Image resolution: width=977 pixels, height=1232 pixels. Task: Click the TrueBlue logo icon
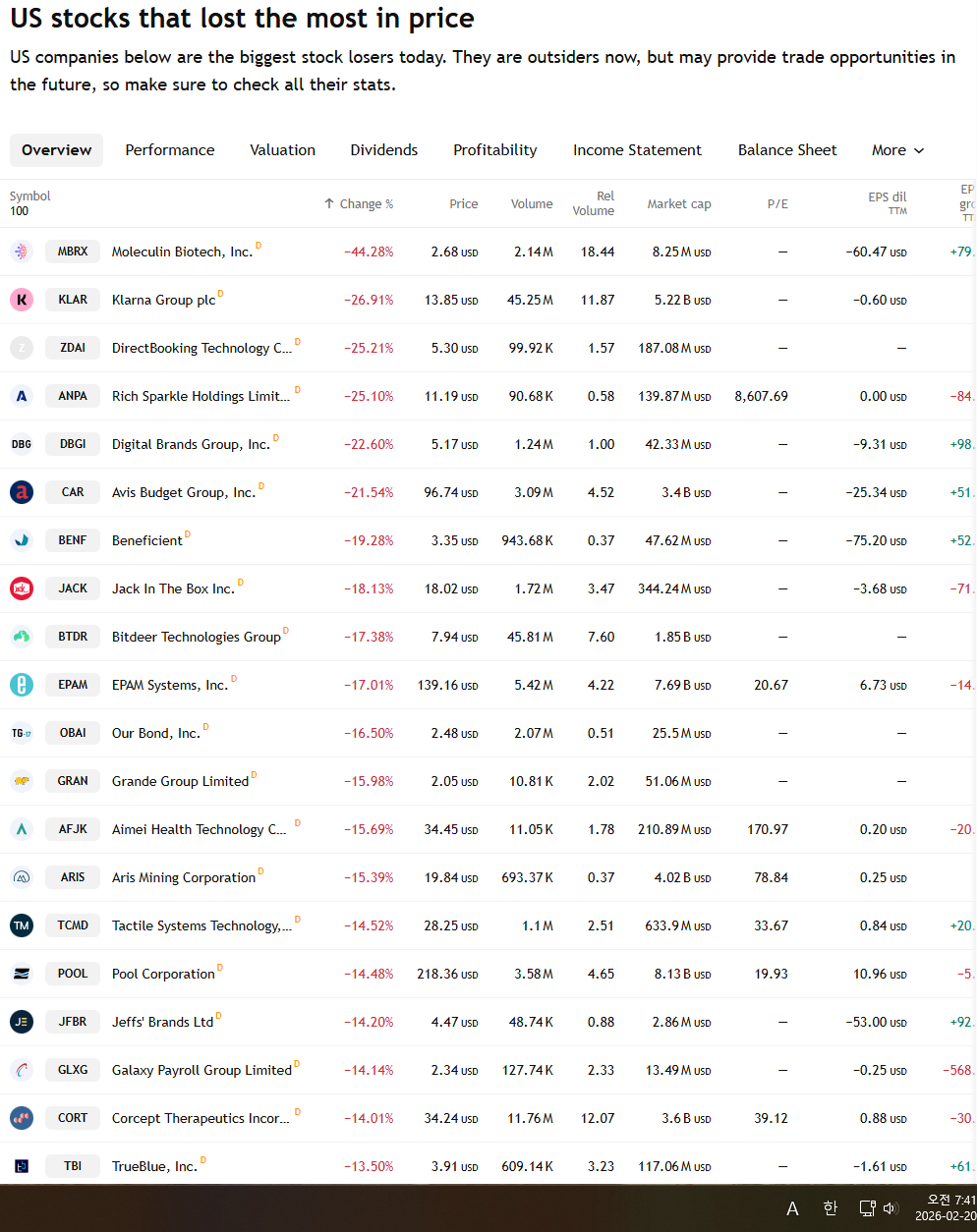(22, 1166)
